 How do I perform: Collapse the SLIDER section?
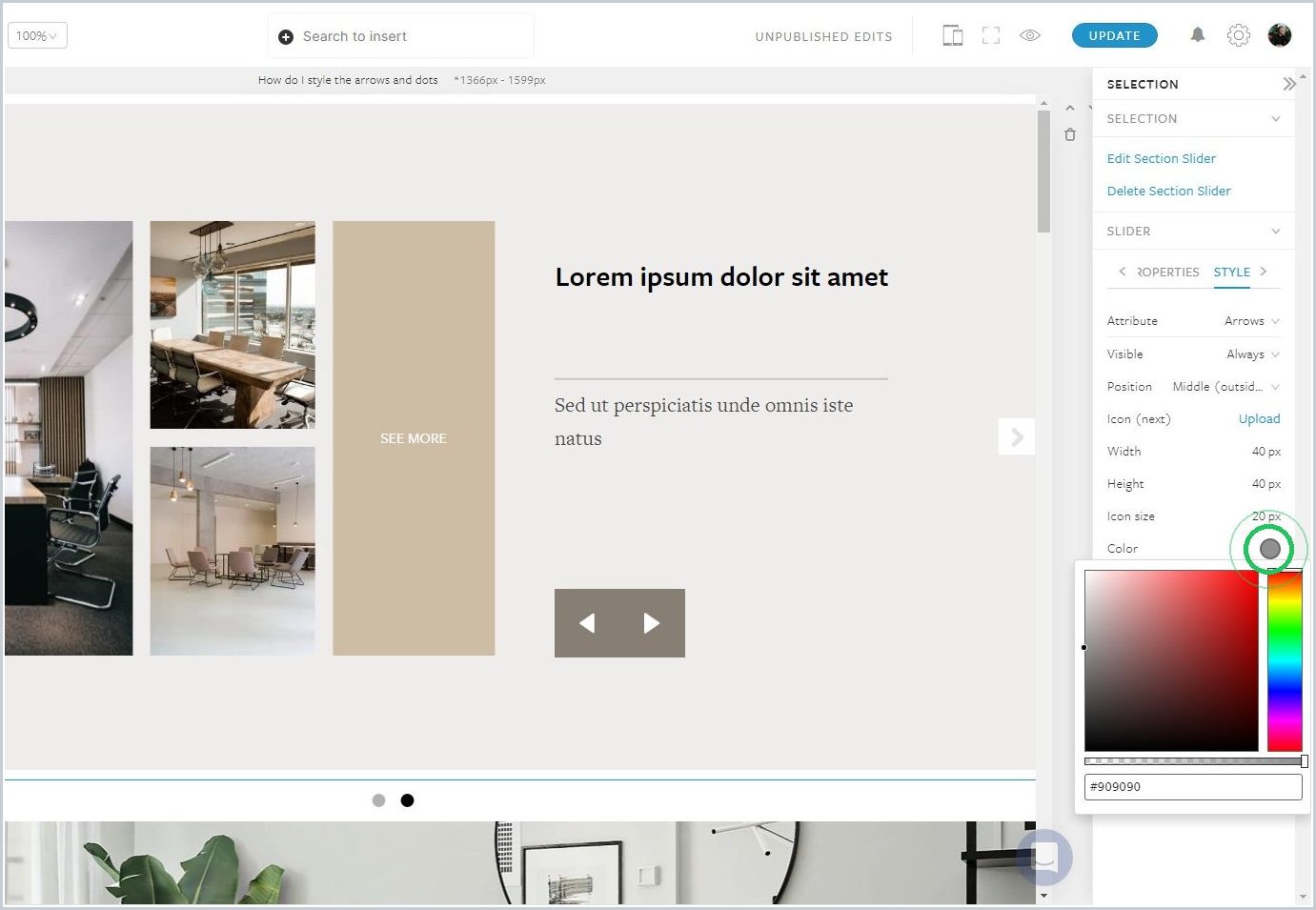tap(1193, 232)
